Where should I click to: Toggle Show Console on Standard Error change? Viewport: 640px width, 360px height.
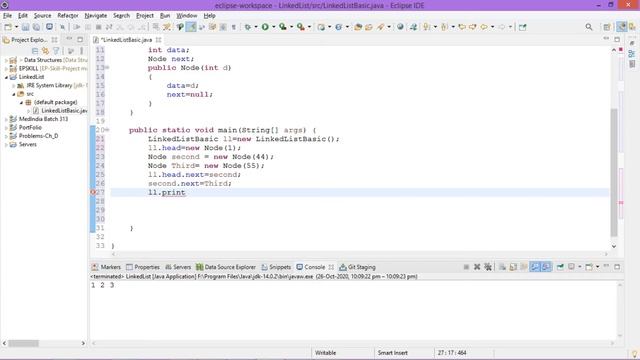[x=546, y=267]
